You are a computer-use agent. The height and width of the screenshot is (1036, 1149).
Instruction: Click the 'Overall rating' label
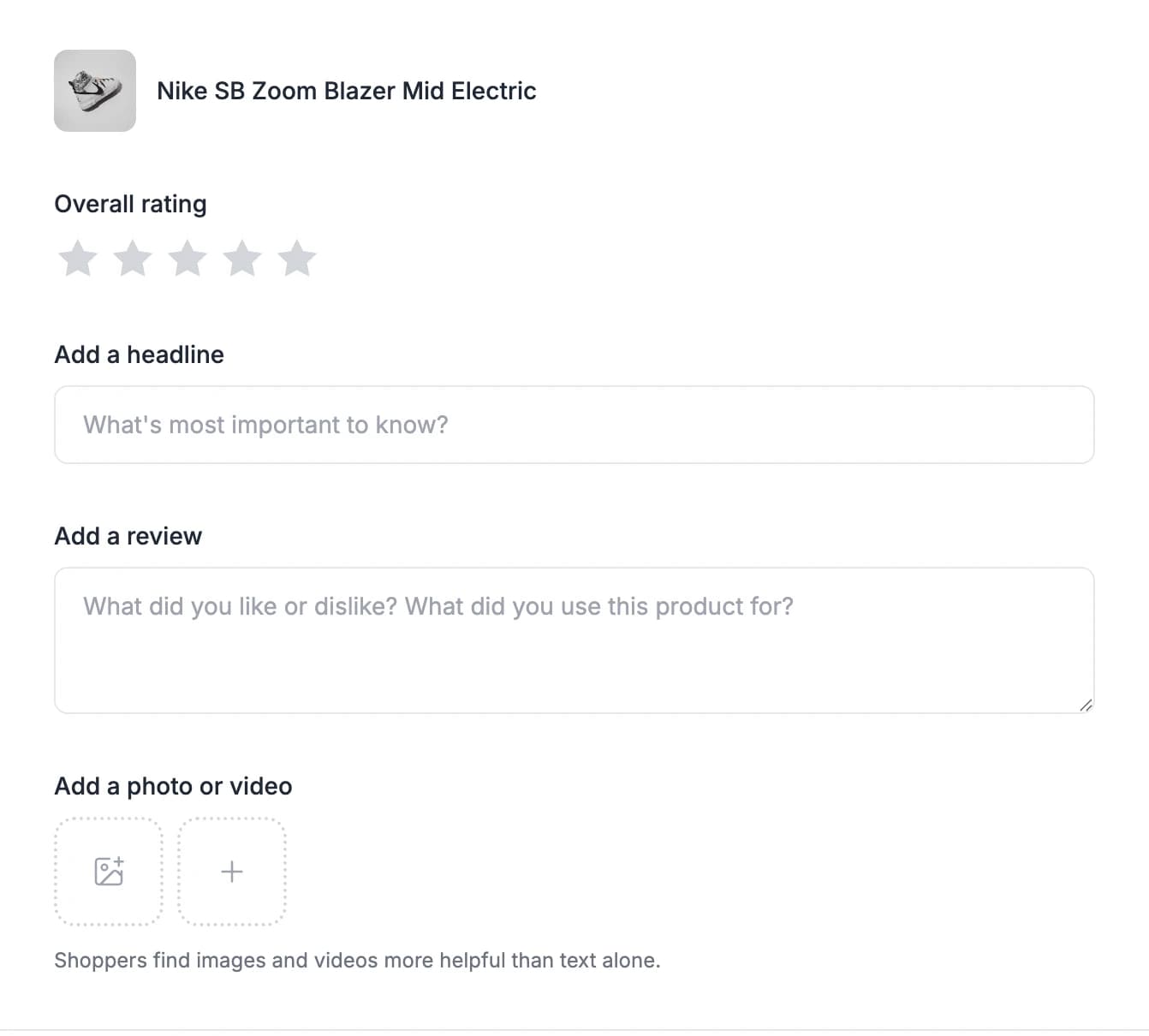coord(130,204)
